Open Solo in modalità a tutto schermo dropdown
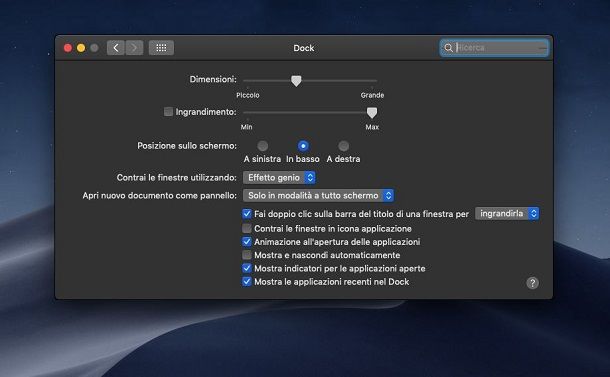Screen dimensions: 610x377 pyautogui.click(x=318, y=195)
